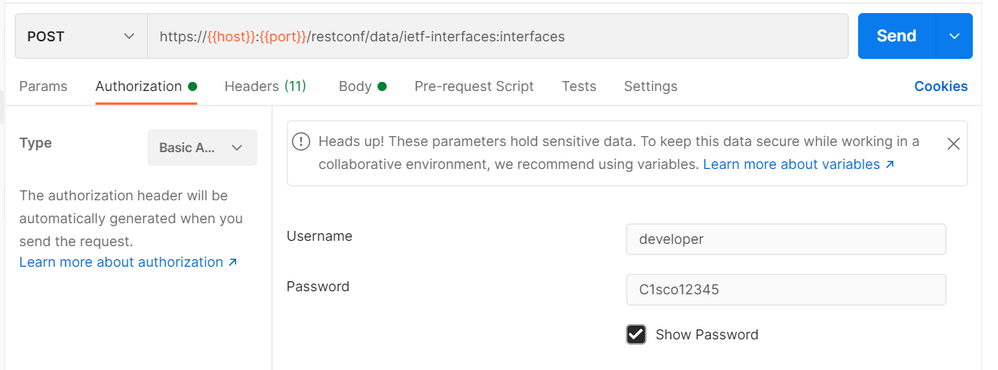Click the green dot beside Body tab
The image size is (998, 370).
382,87
